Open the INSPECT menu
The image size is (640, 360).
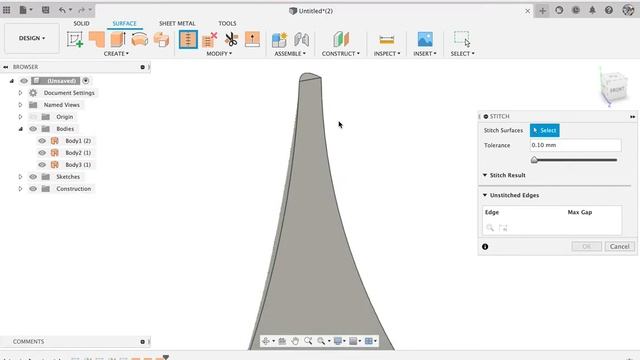tap(387, 53)
